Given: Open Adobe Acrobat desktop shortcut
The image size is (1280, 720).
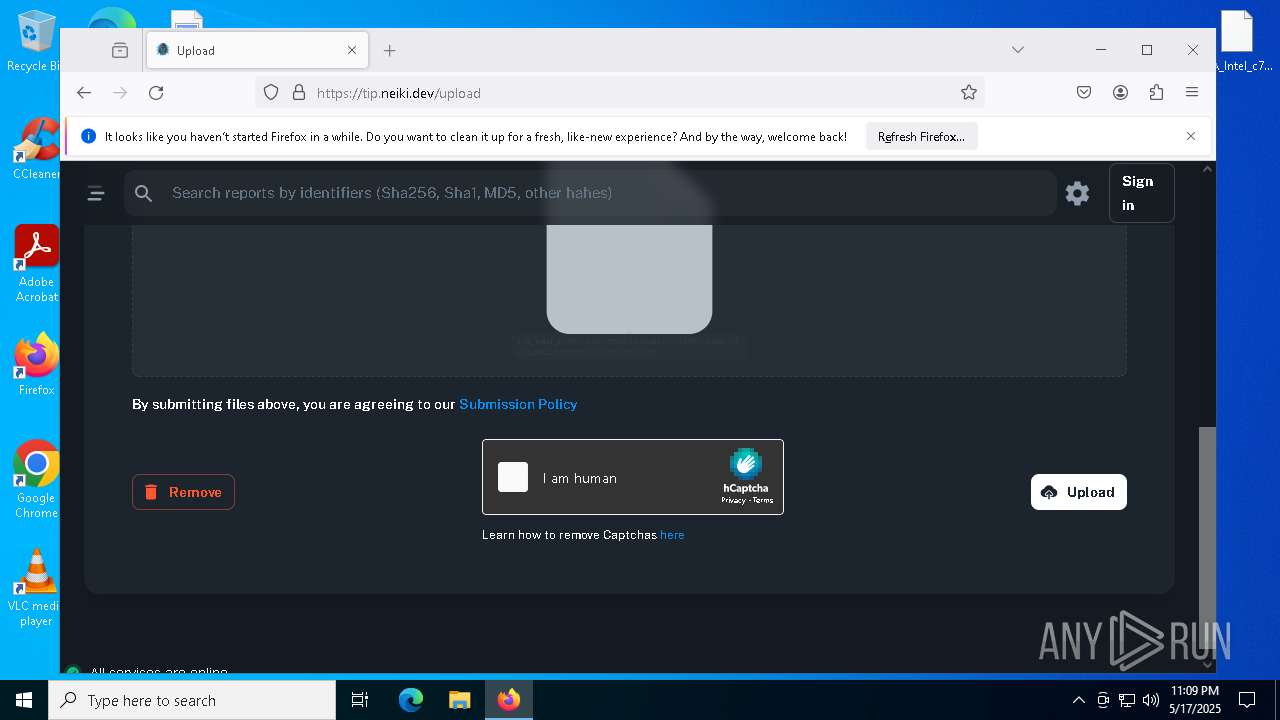Looking at the screenshot, I should [x=36, y=264].
